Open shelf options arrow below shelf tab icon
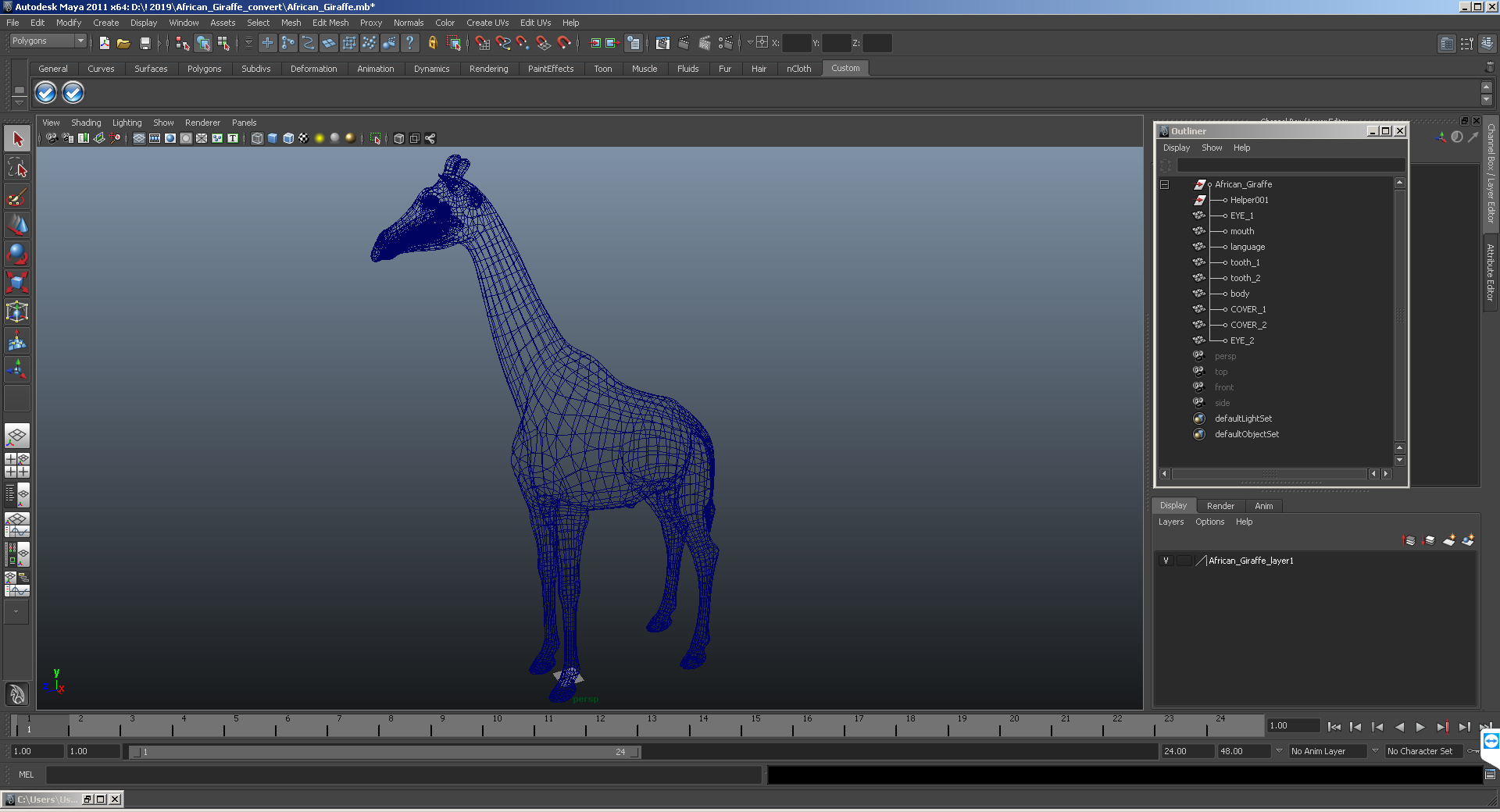Viewport: 1500px width, 812px height. [20, 103]
